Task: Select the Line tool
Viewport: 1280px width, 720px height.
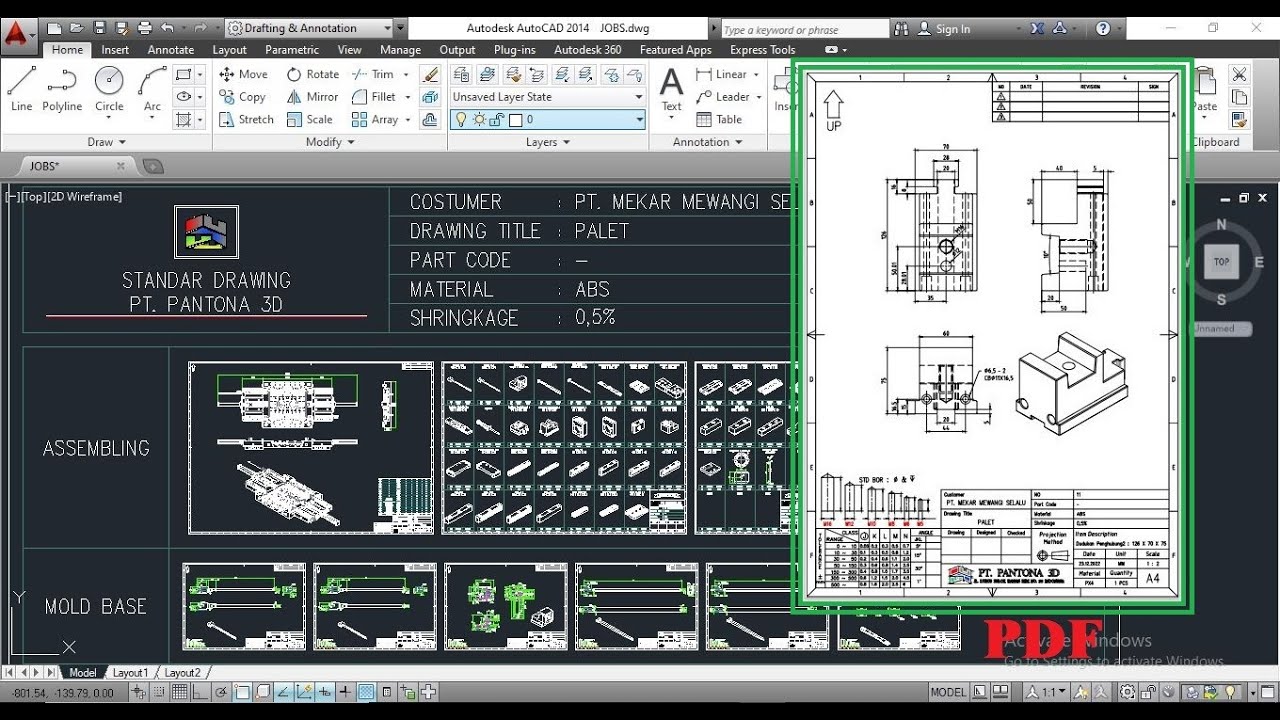Action: click(x=21, y=89)
